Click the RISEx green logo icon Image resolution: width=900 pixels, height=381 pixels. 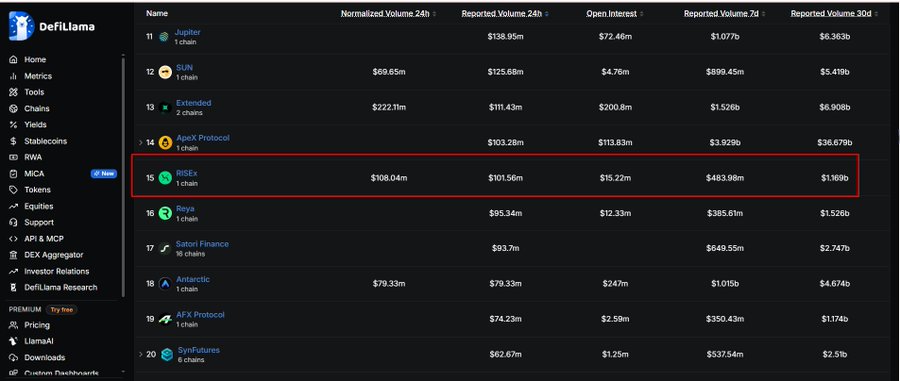(x=165, y=178)
